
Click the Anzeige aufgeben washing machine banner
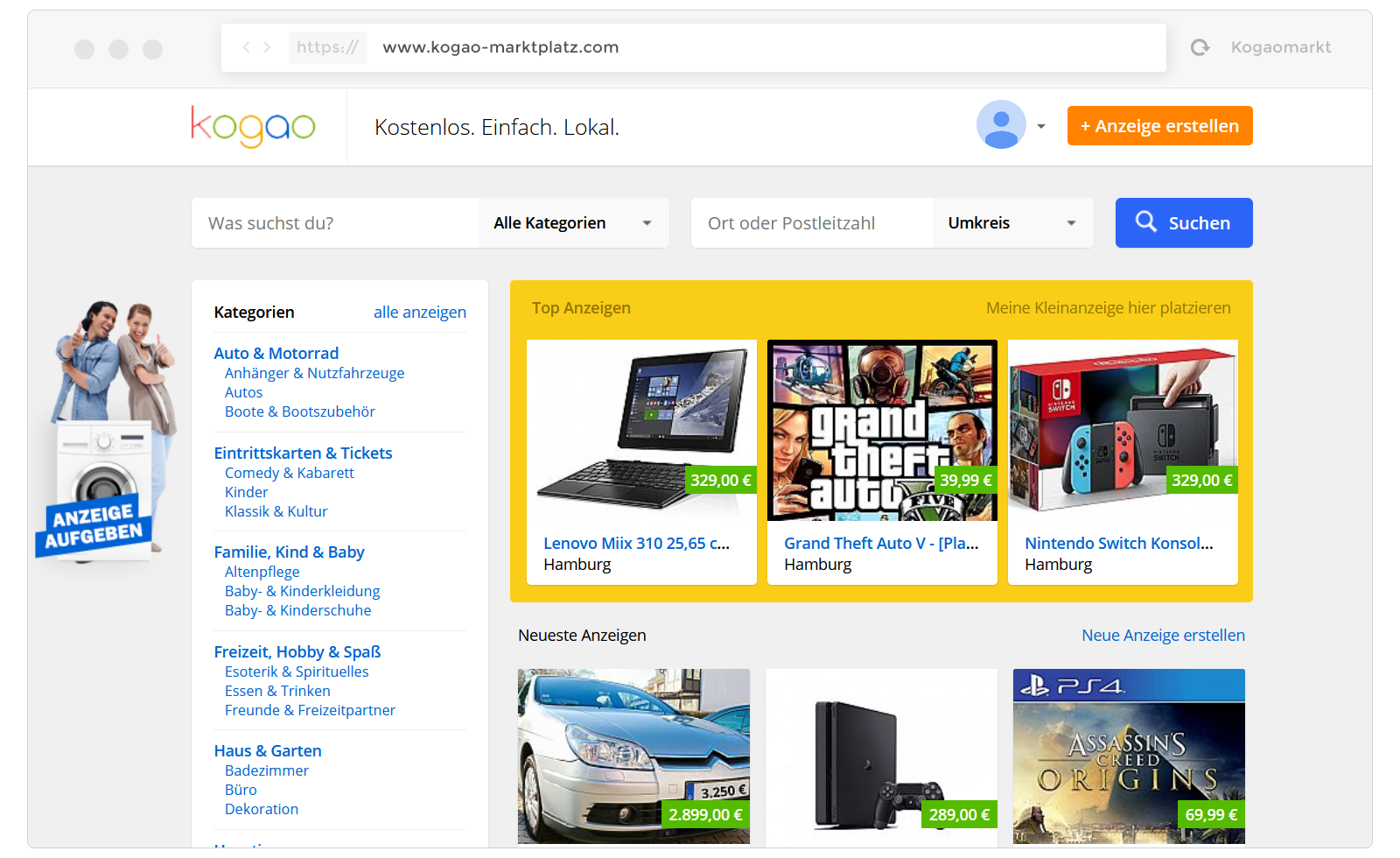(x=105, y=431)
